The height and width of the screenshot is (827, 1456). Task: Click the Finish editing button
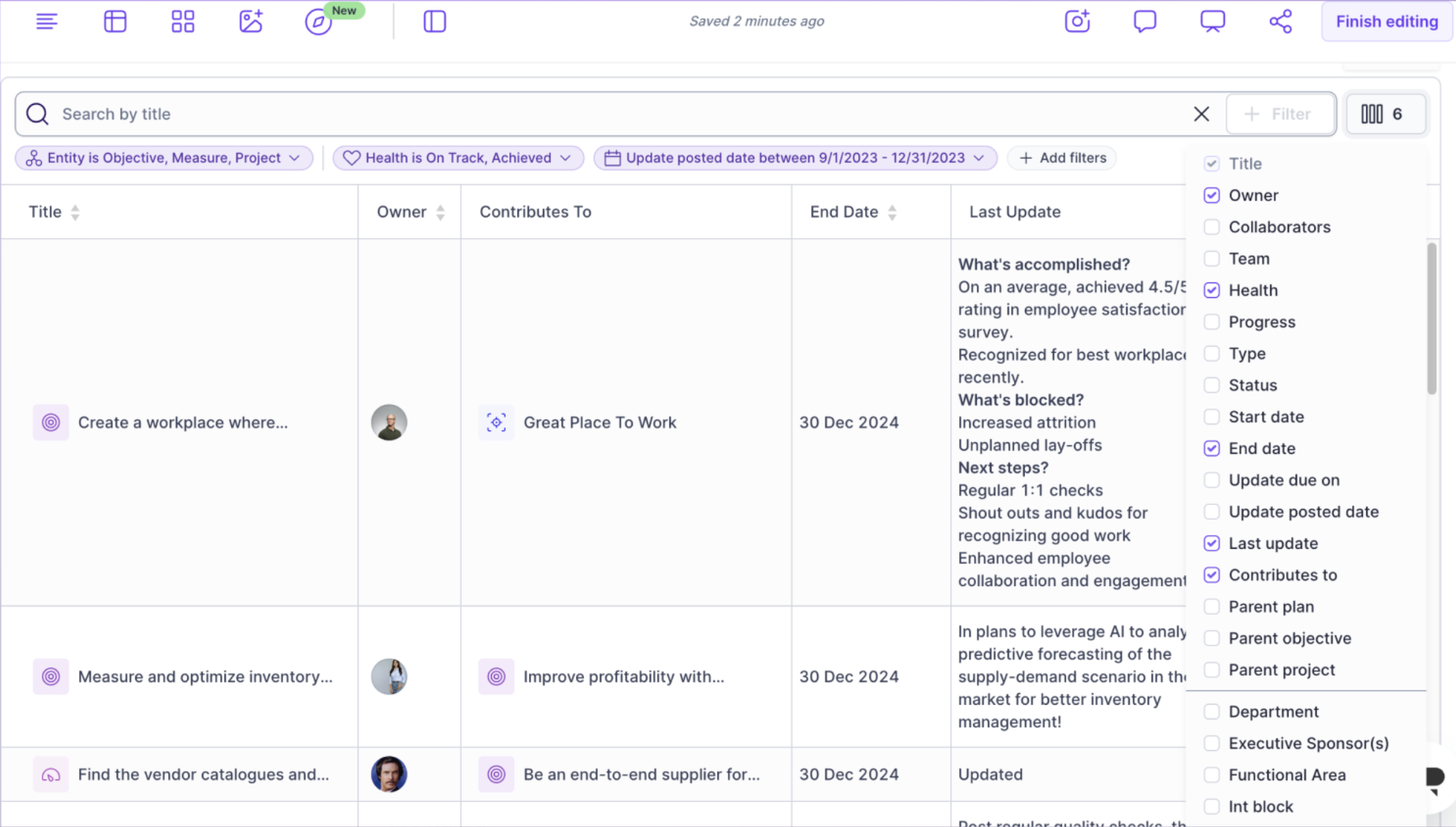1386,21
